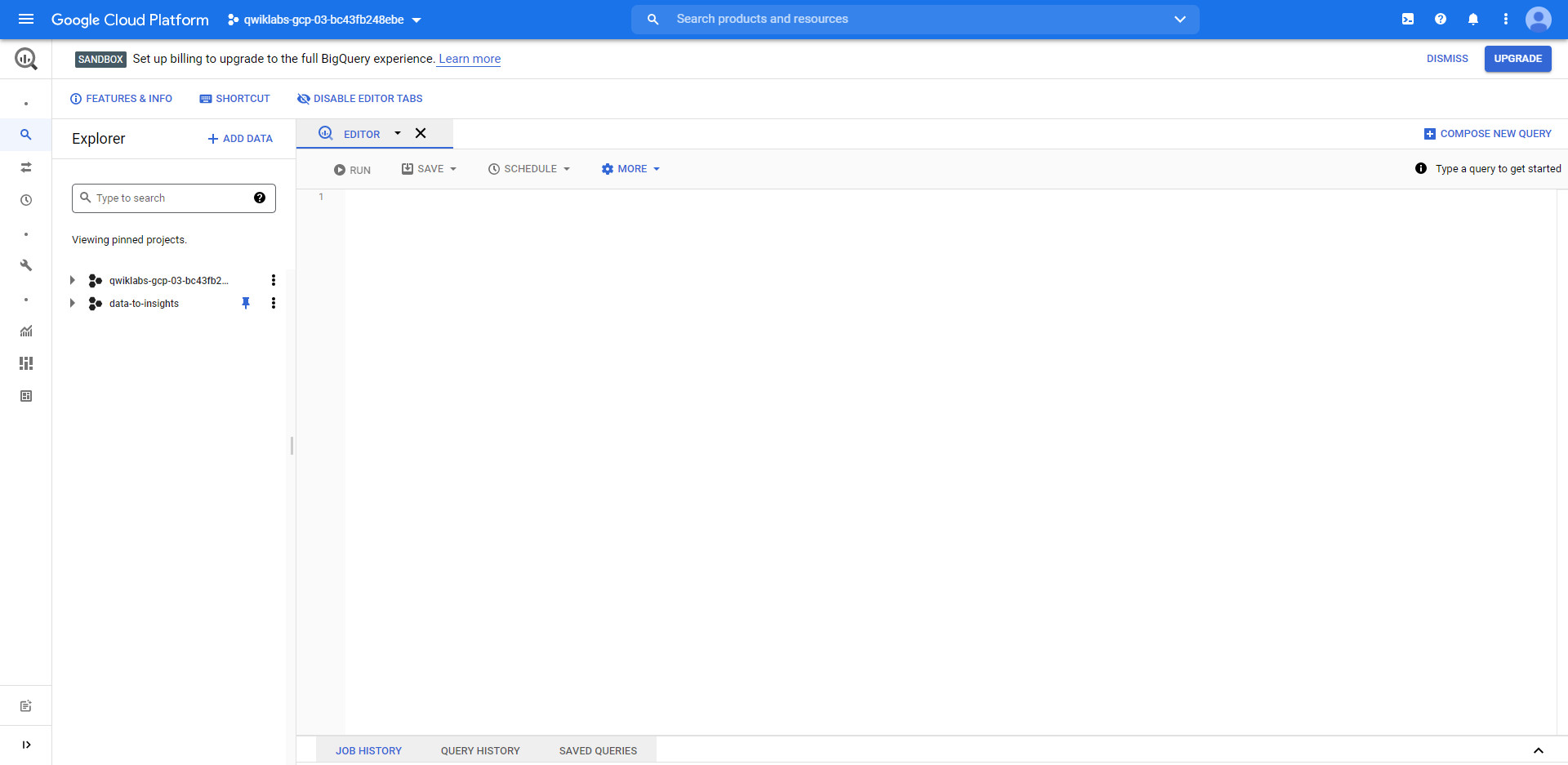Open the SAVED QUERIES tab
Viewport: 1568px width, 765px height.
click(597, 749)
